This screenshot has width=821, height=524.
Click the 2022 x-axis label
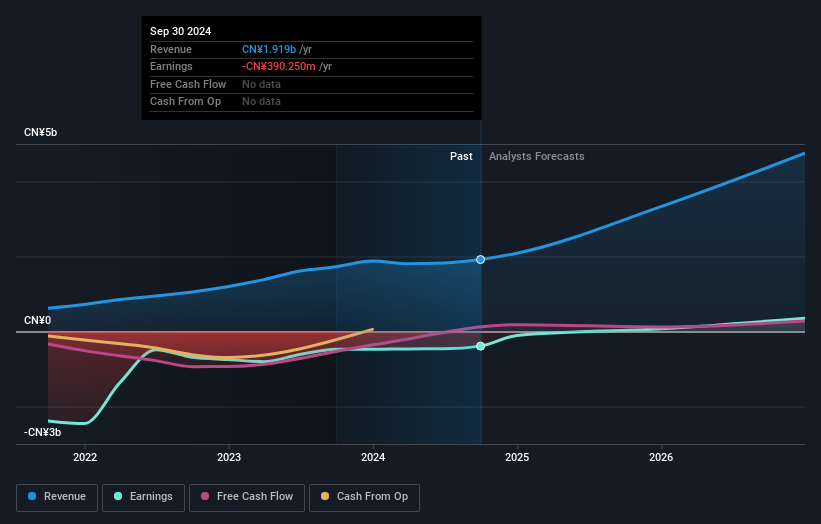tap(85, 458)
